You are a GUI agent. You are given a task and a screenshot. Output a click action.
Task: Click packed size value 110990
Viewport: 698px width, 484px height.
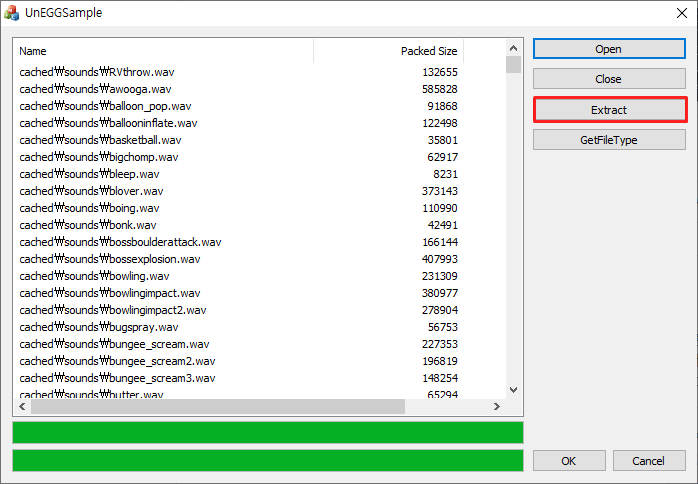tap(440, 208)
